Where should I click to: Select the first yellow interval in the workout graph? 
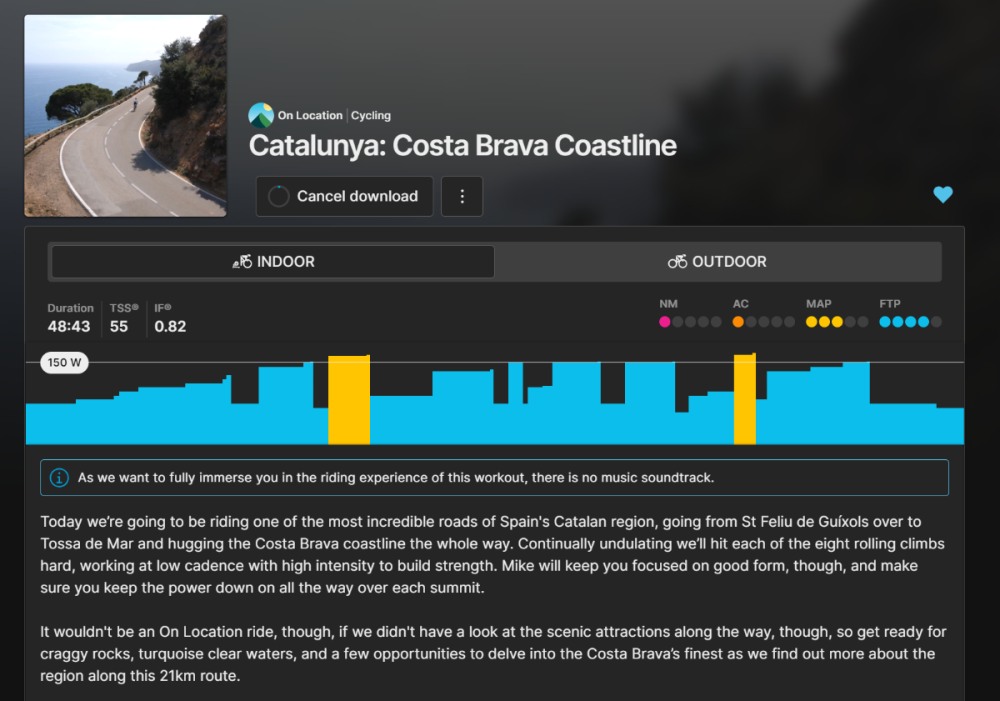tap(349, 400)
